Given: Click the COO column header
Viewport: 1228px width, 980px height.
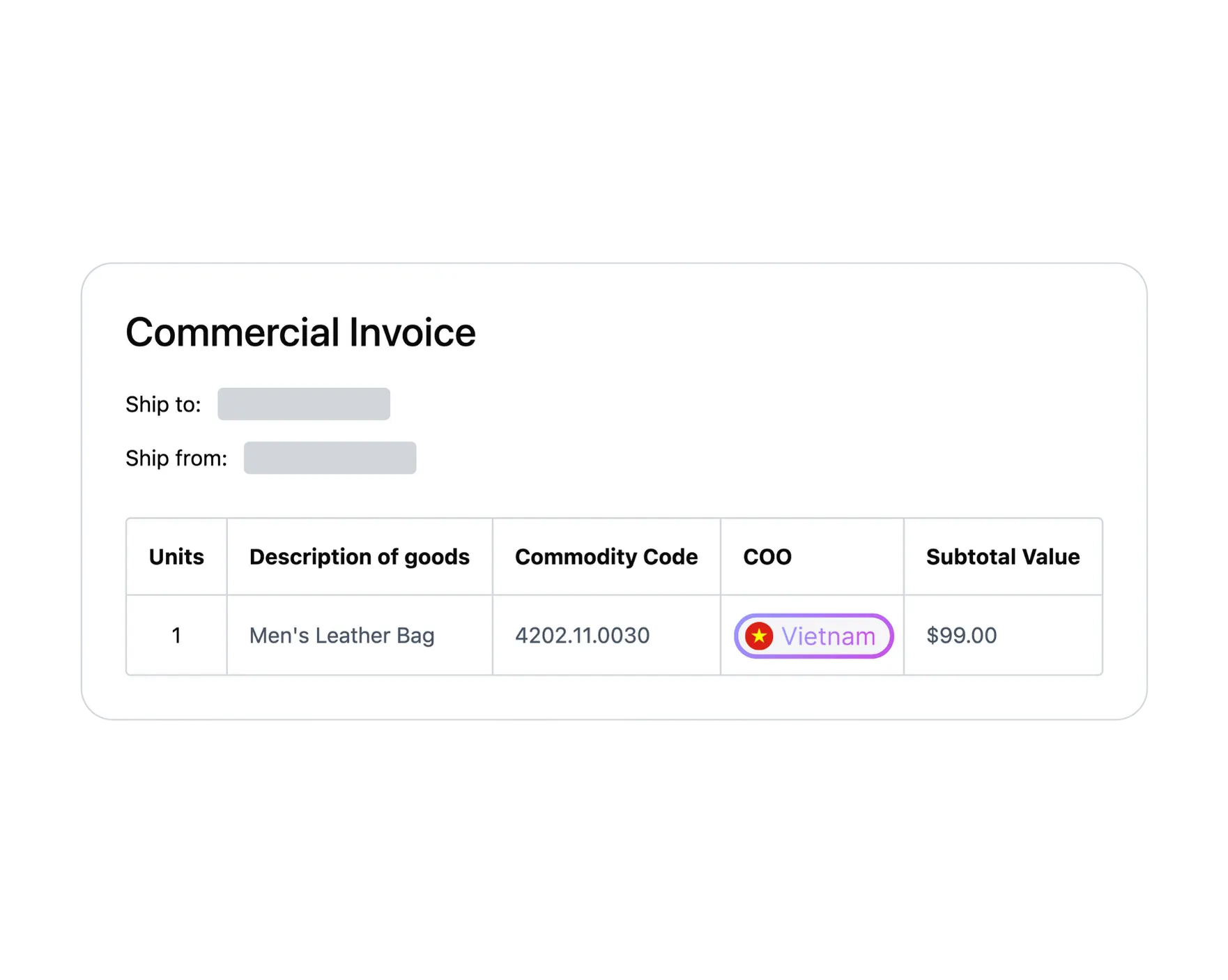Looking at the screenshot, I should tap(767, 557).
